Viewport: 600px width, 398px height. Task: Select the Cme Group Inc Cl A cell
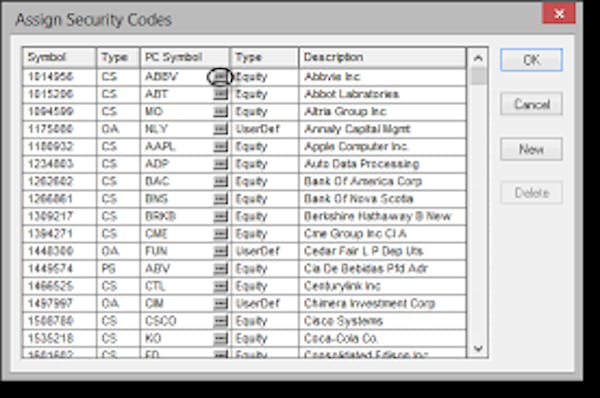[383, 234]
